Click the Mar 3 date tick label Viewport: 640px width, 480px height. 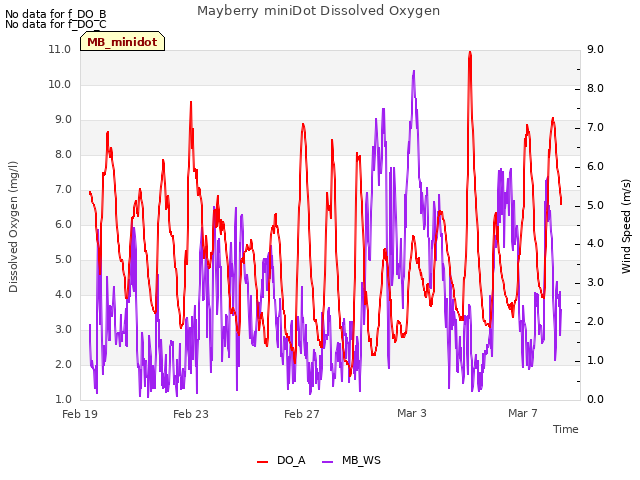pyautogui.click(x=412, y=413)
